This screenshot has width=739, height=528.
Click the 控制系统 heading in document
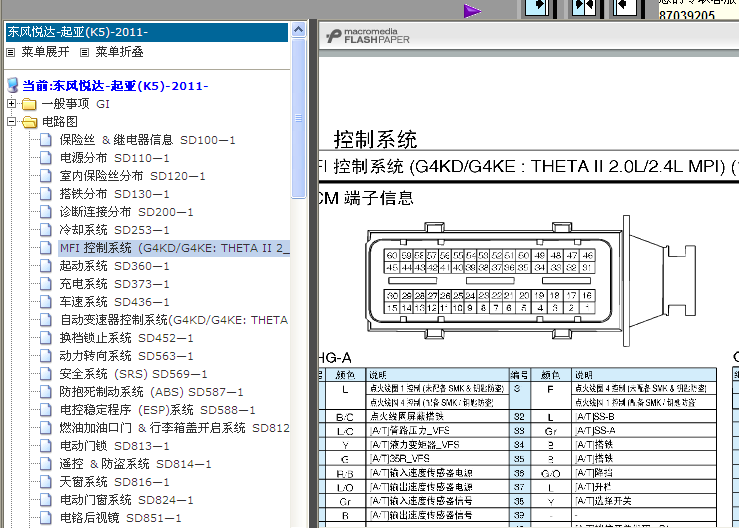[375, 140]
